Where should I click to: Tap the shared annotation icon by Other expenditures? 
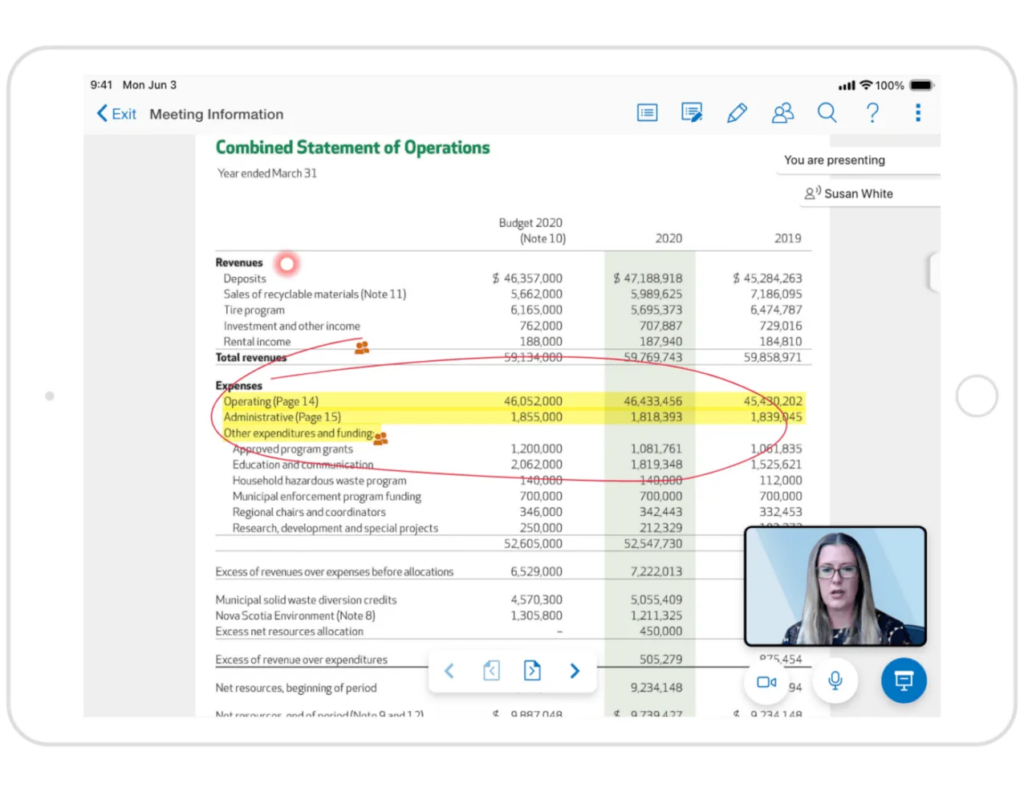pos(381,437)
